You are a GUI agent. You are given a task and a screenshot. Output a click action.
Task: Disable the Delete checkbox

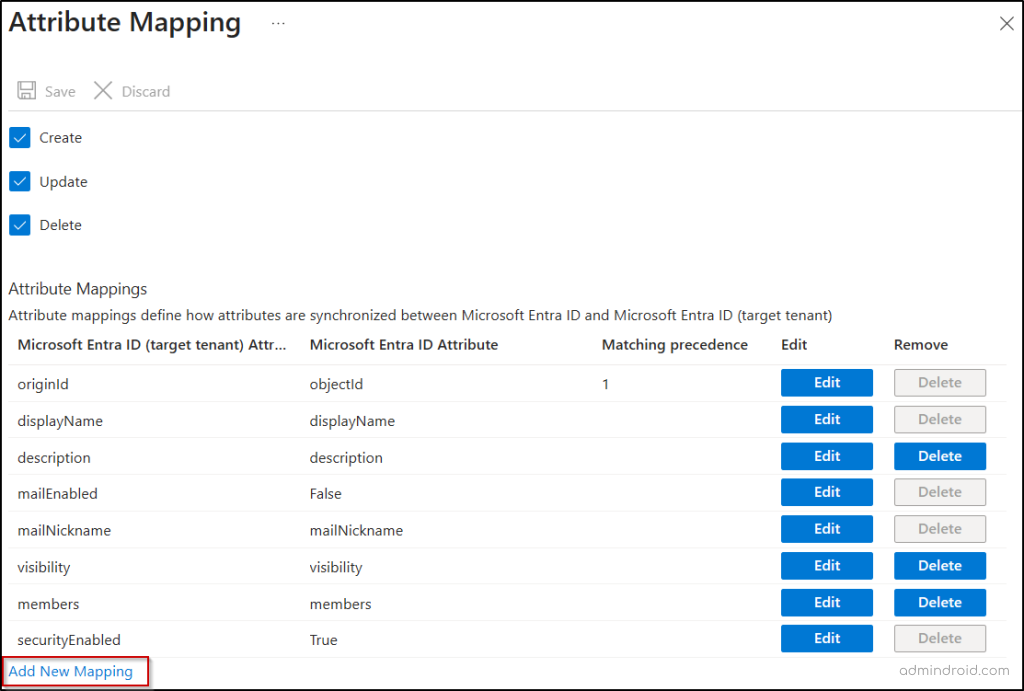(x=19, y=224)
